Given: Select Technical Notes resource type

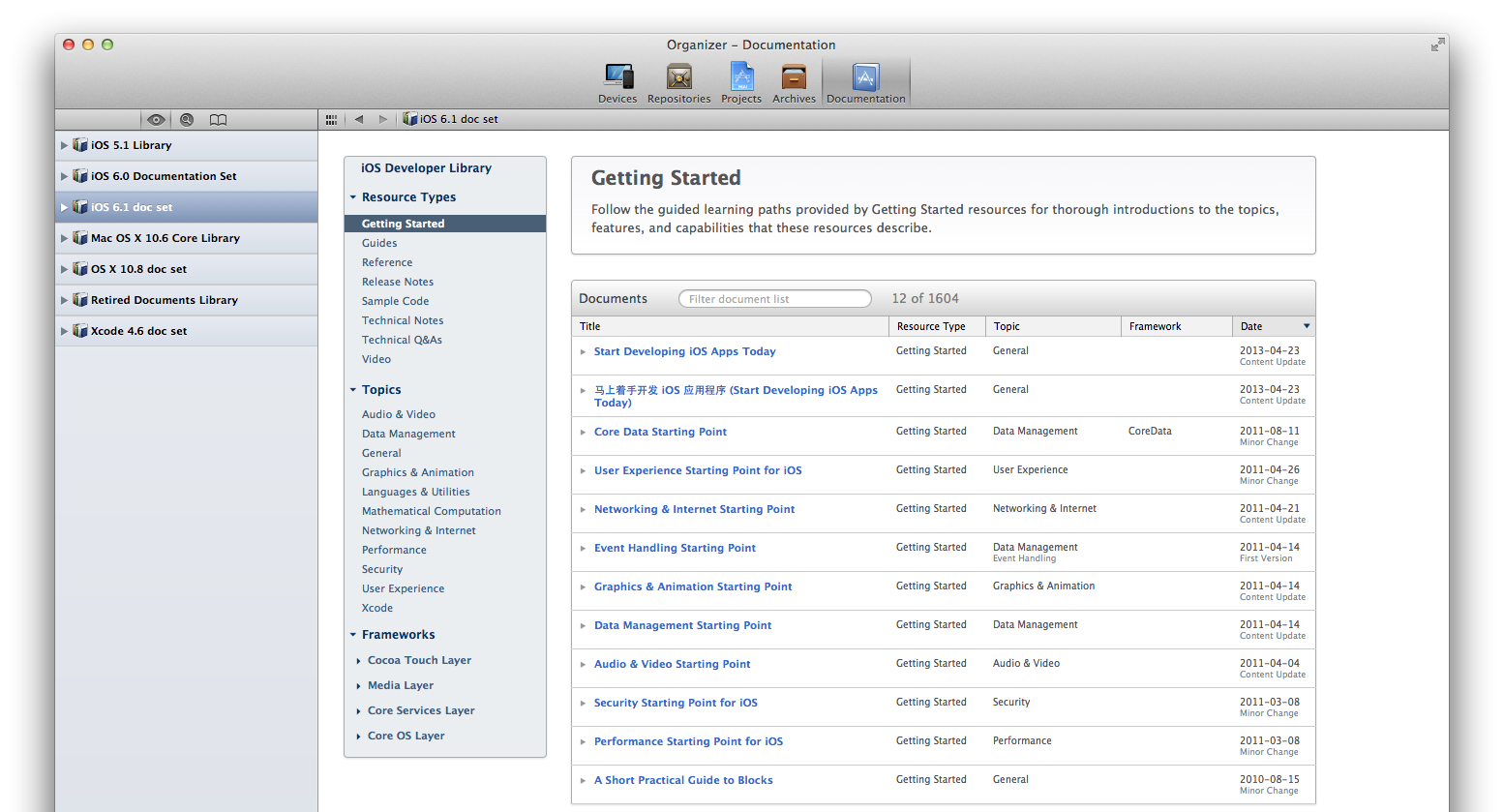Looking at the screenshot, I should click(403, 320).
